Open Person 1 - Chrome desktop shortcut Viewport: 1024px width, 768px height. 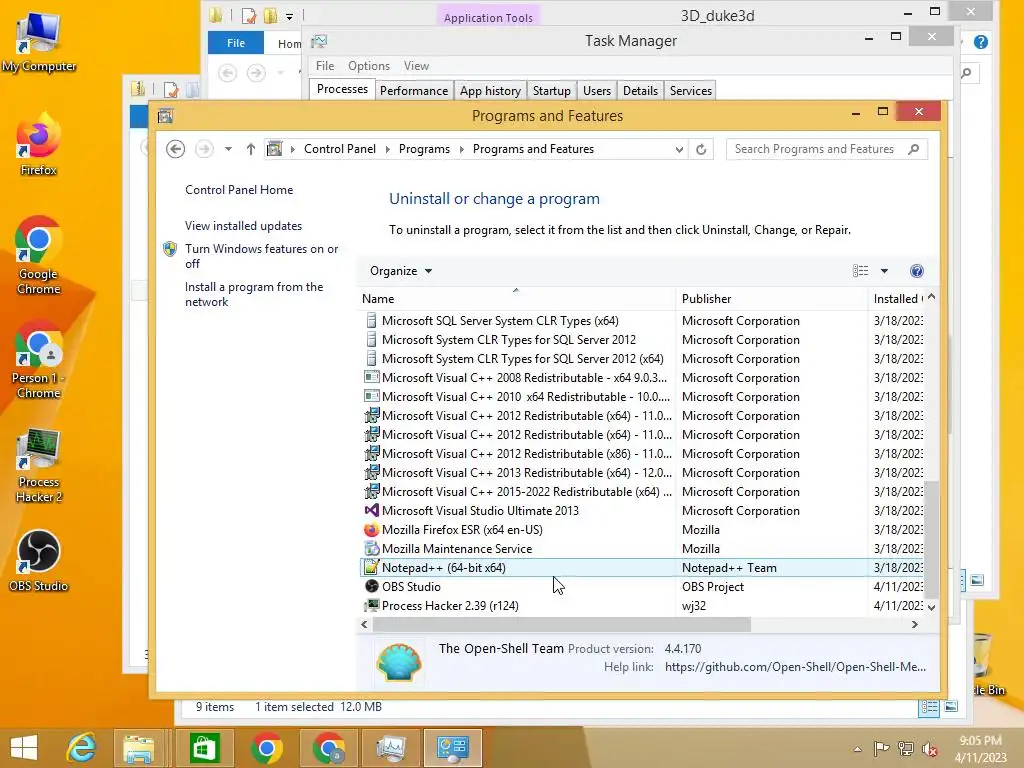click(x=39, y=360)
